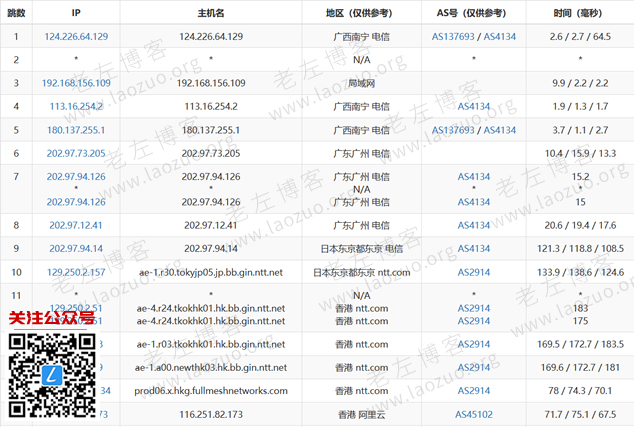Click the AS4134 link in hop 1 row
Image resolution: width=634 pixels, height=427 pixels.
(500, 36)
